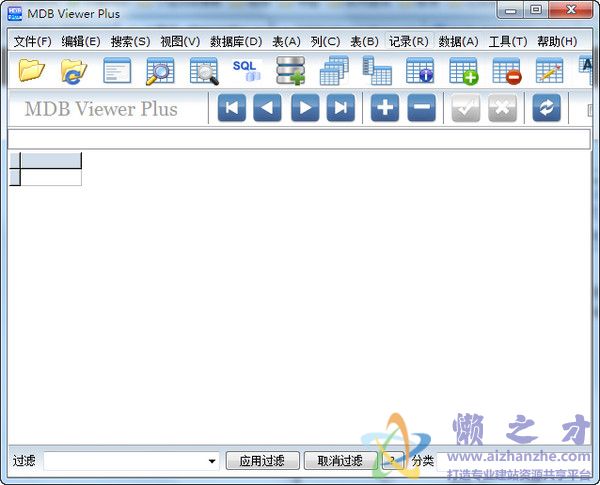Screen dimensions: 600x485
Task: Click the 应用过滤 button
Action: [262, 461]
